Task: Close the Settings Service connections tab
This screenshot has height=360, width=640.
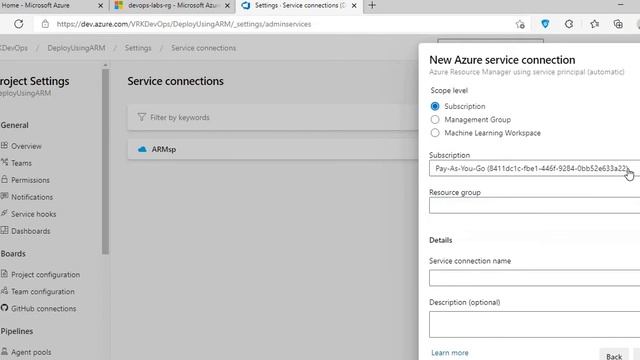Action: pyautogui.click(x=354, y=6)
